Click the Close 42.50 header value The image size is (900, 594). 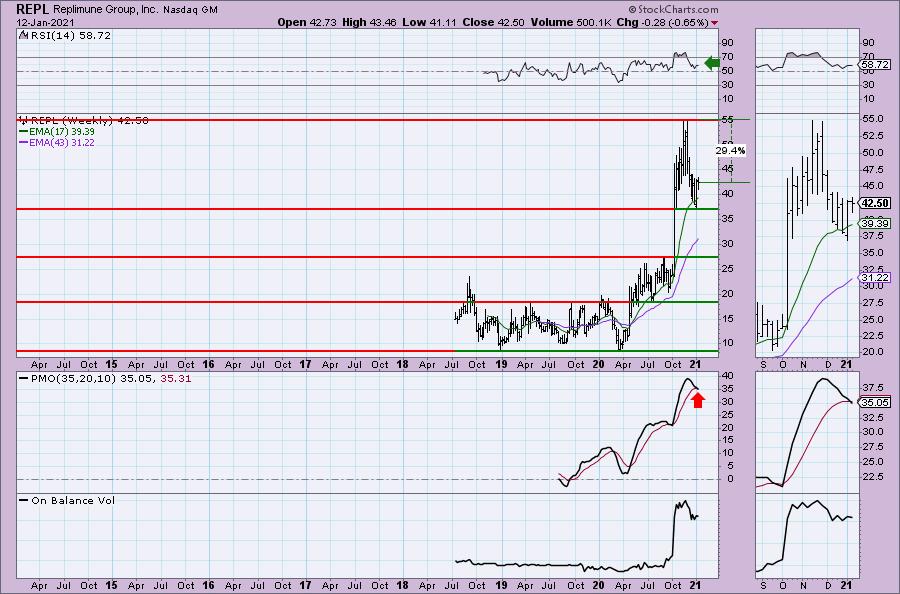pos(494,22)
